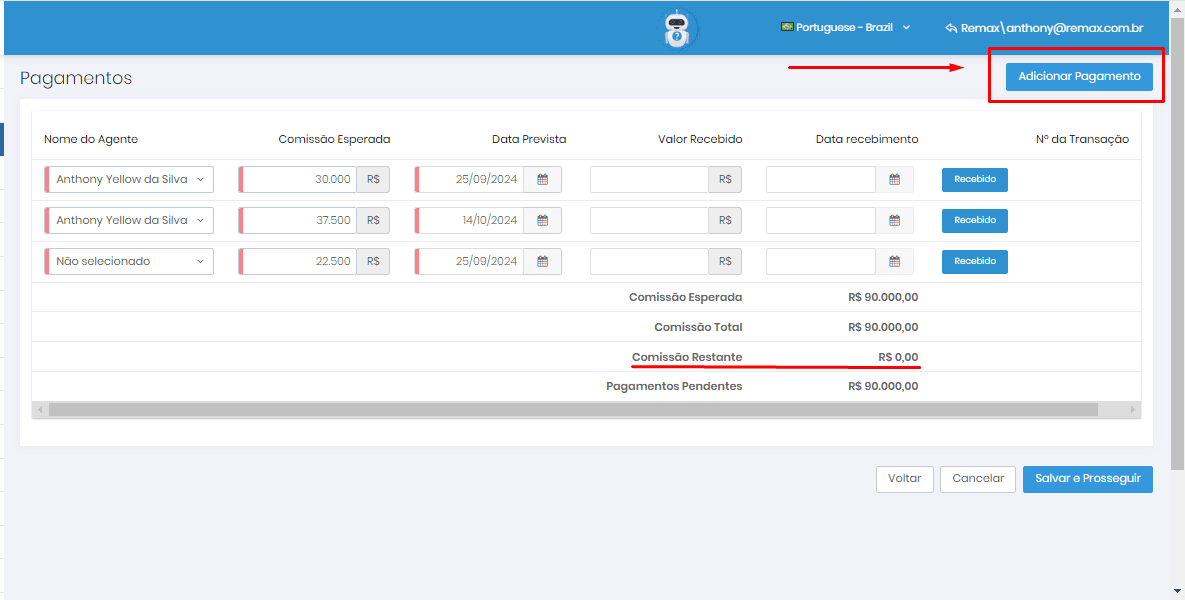Image resolution: width=1185 pixels, height=600 pixels.
Task: Click the right arrow of the horizontal scrollbar
Action: point(1133,410)
